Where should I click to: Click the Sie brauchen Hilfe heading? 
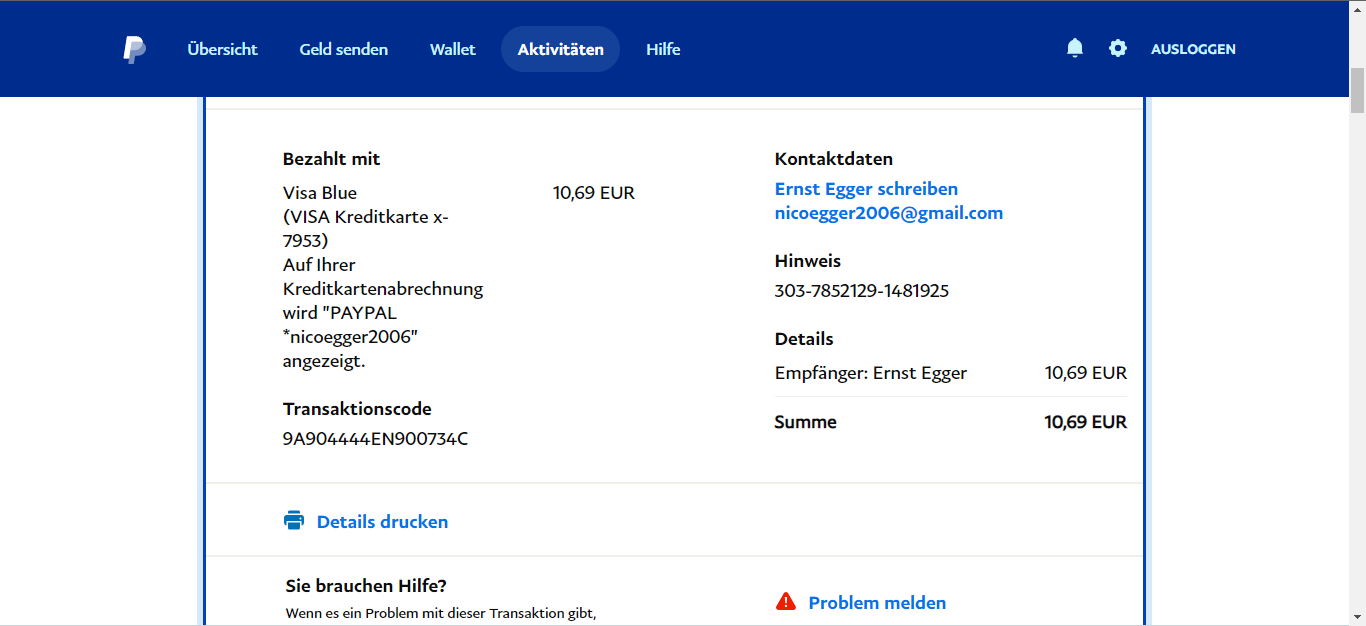pos(366,586)
